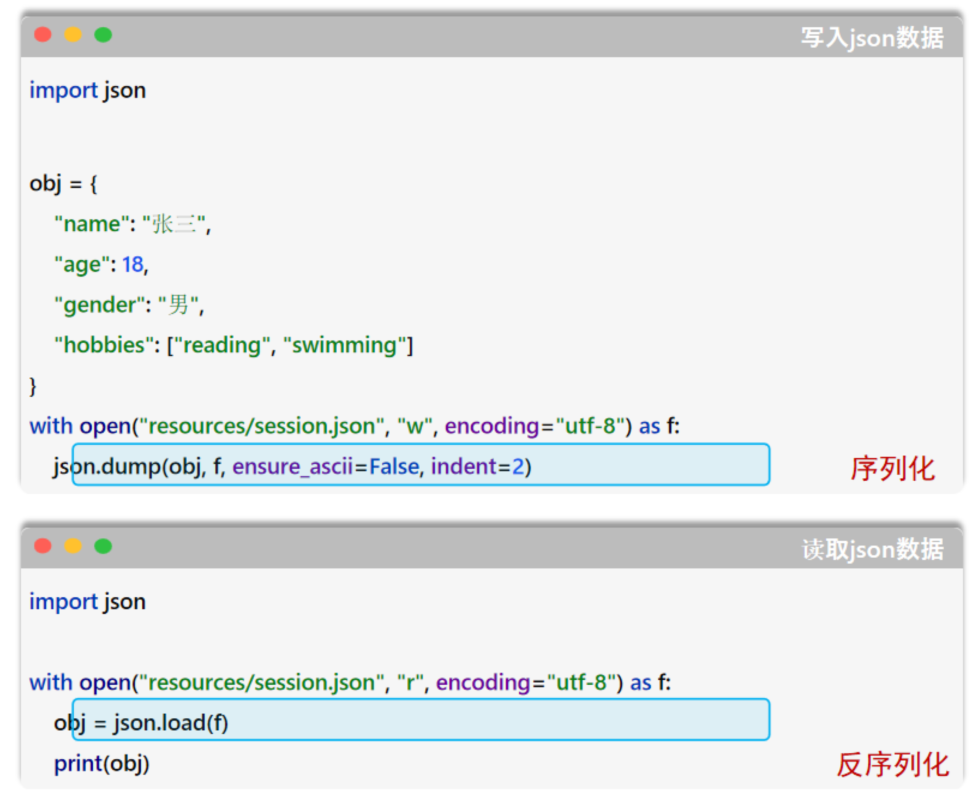Click the red 序列化 label

tap(893, 469)
